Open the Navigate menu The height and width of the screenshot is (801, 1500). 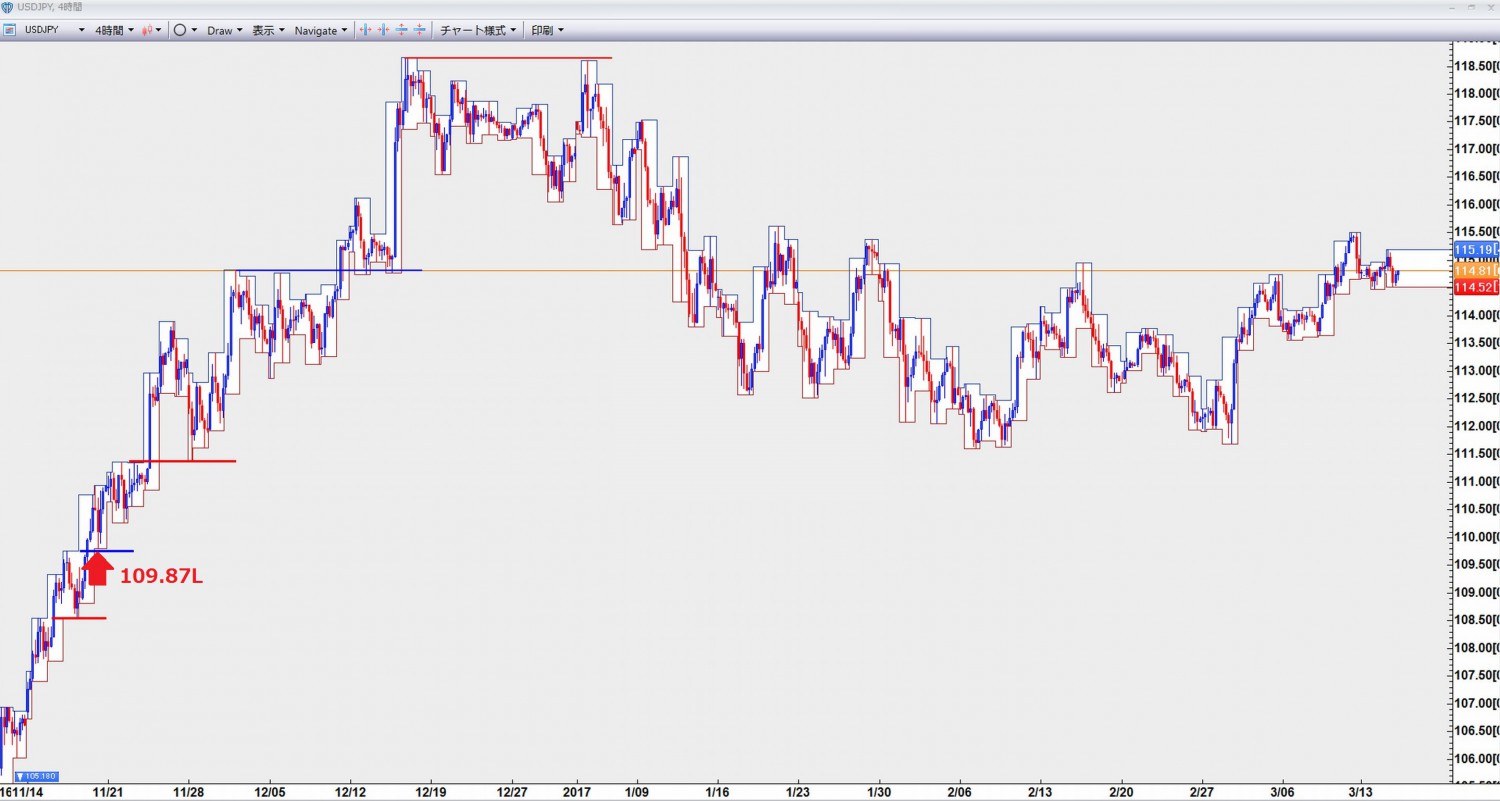(321, 30)
